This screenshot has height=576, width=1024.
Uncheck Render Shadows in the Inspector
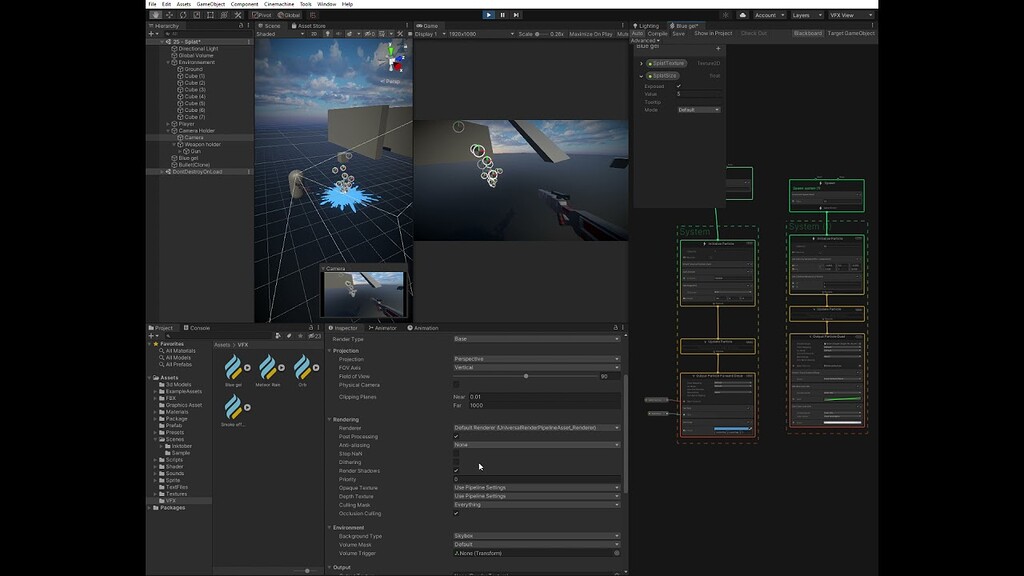456,470
